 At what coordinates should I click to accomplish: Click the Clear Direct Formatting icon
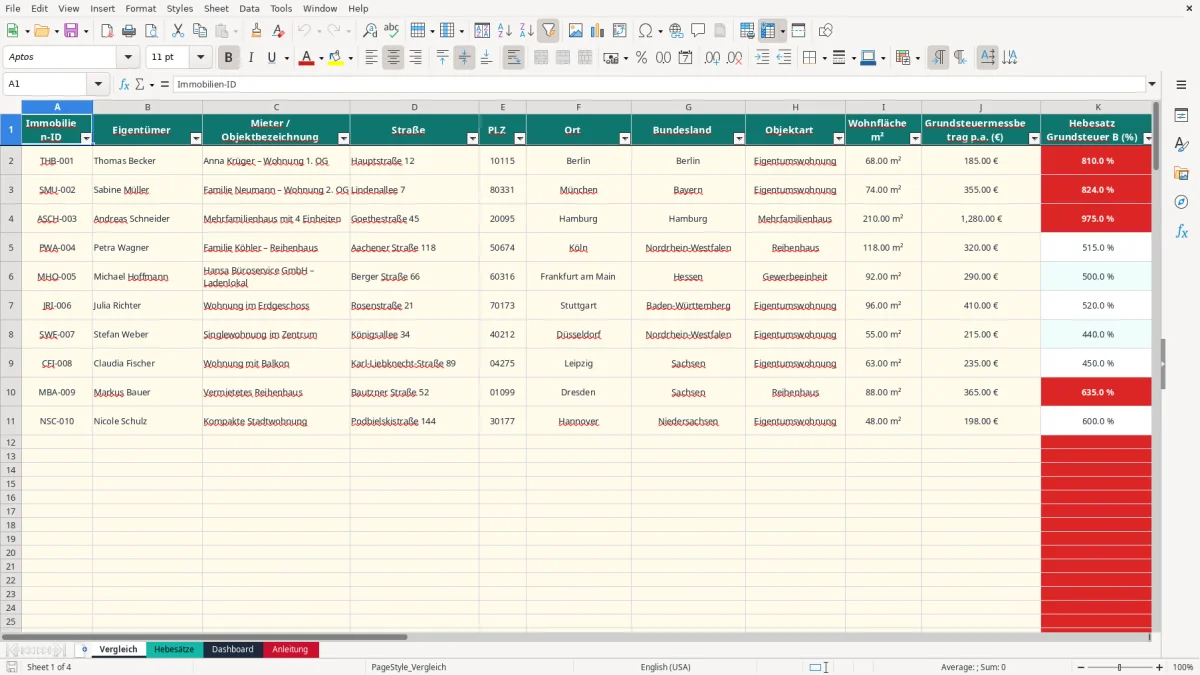278,31
